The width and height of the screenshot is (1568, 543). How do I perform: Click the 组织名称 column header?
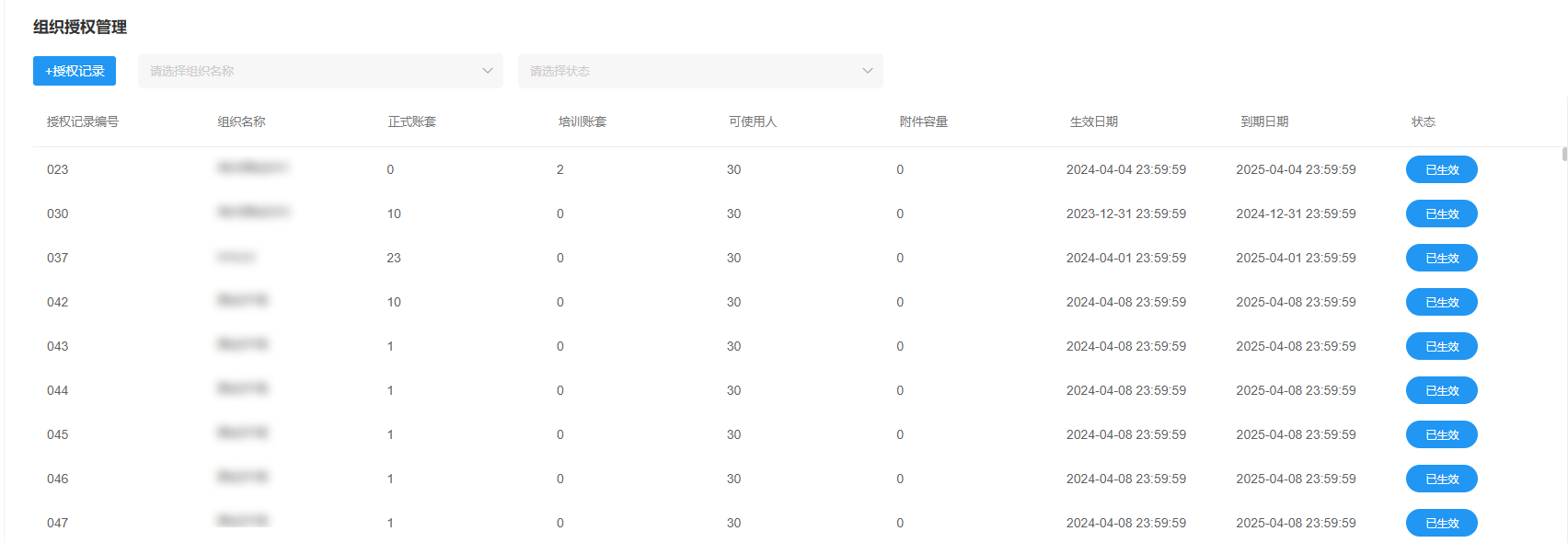(x=241, y=121)
